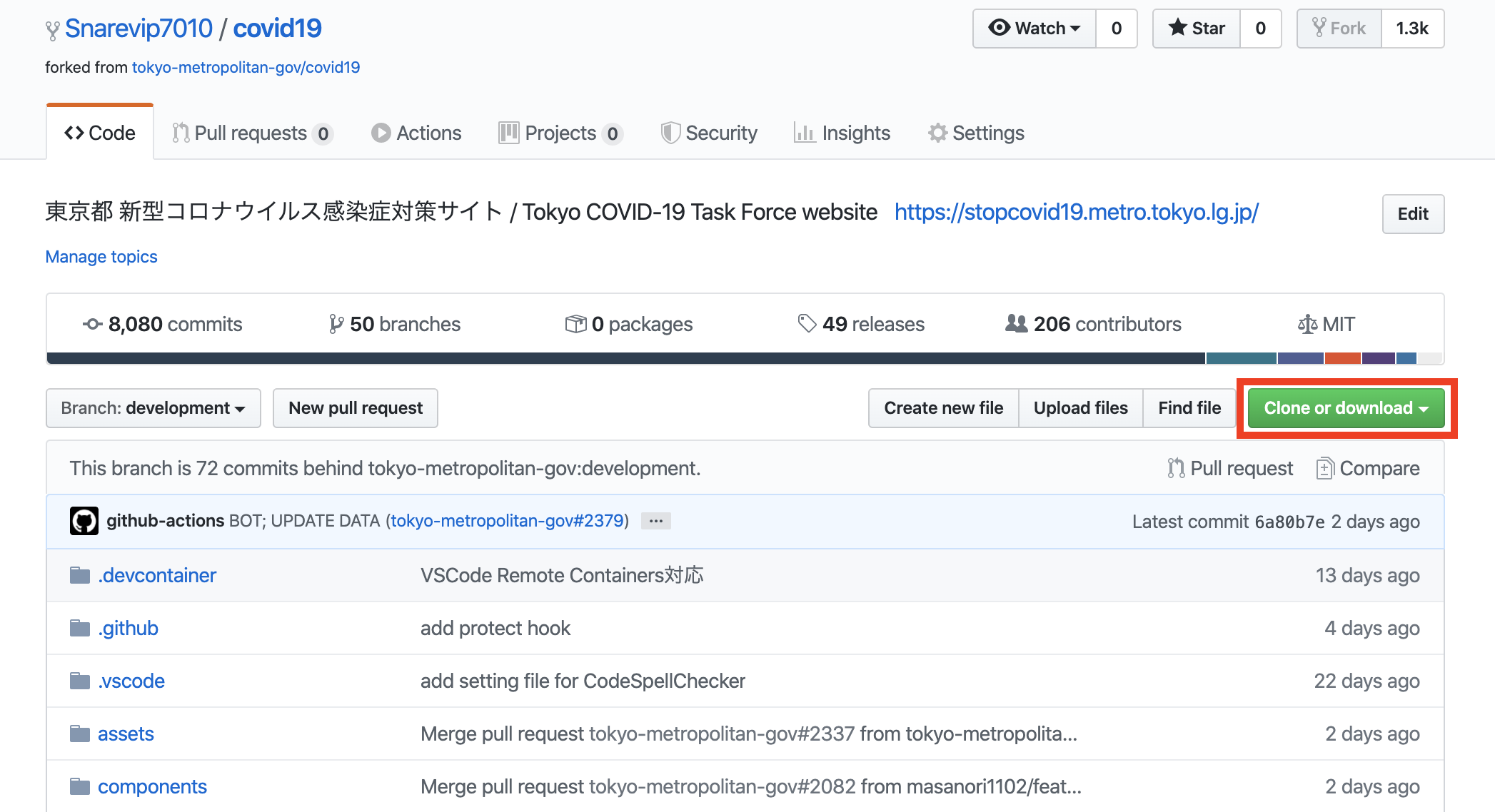
Task: Open the Actions tab
Action: (416, 133)
